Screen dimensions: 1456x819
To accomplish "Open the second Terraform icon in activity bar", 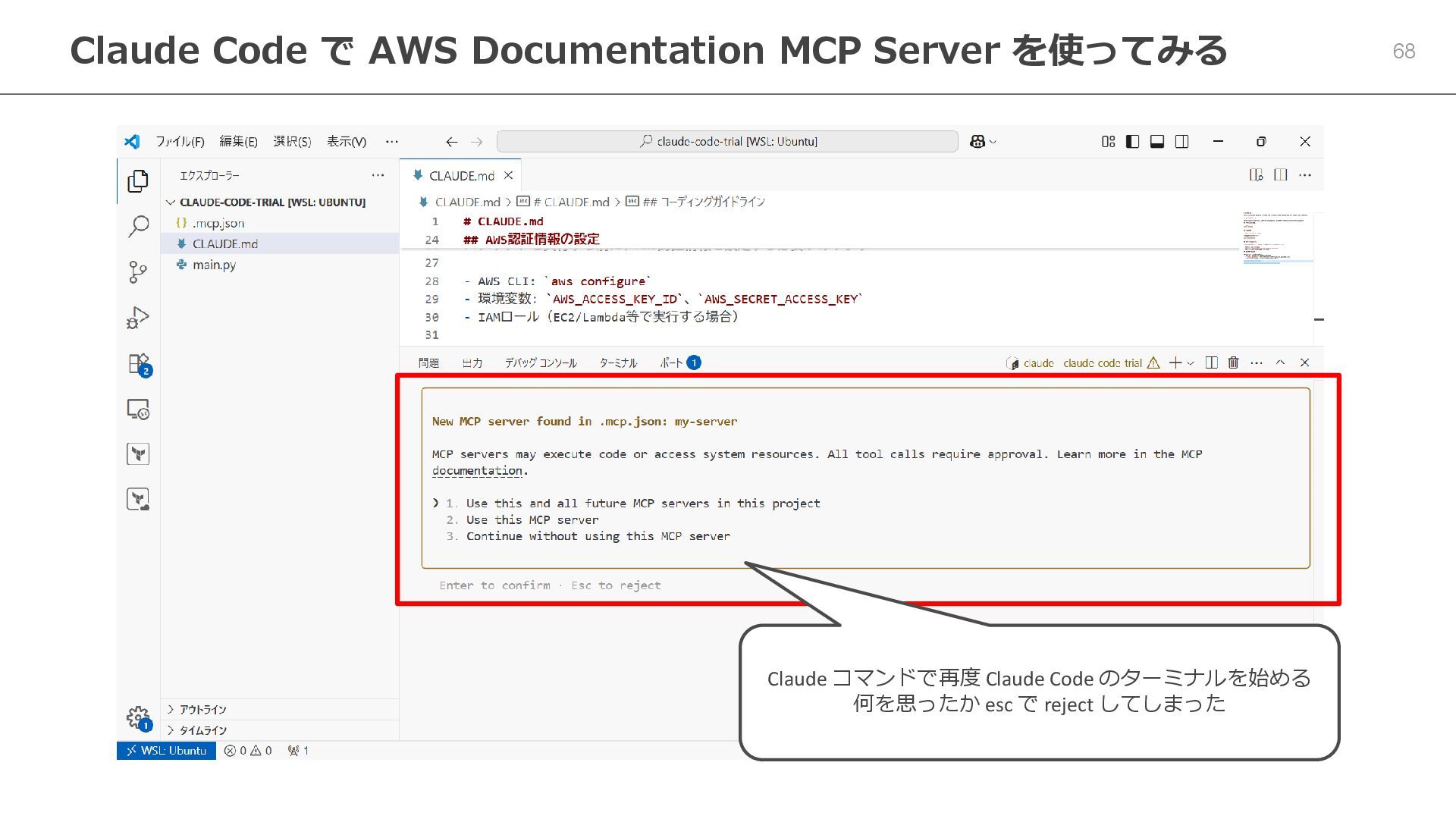I will 138,499.
